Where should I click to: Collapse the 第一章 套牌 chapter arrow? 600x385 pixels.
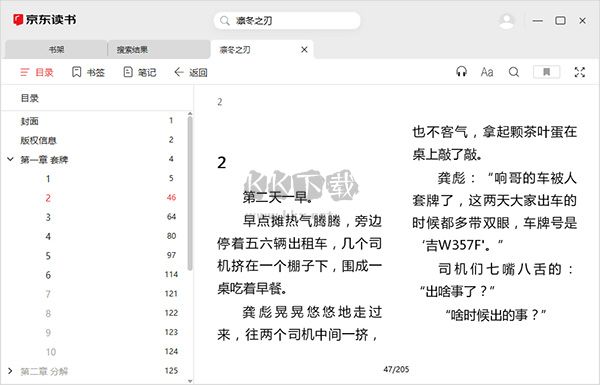[x=11, y=159]
